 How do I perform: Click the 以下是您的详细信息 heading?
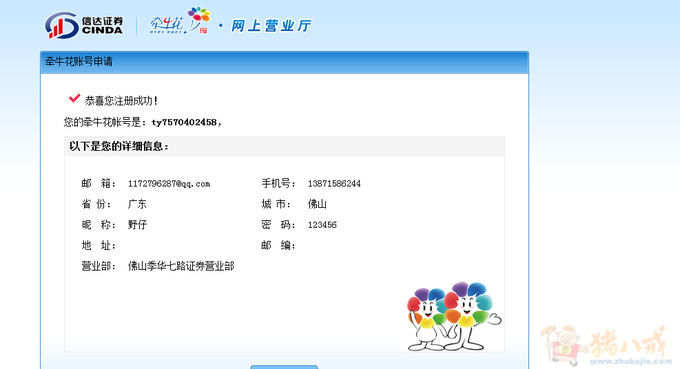[x=119, y=147]
